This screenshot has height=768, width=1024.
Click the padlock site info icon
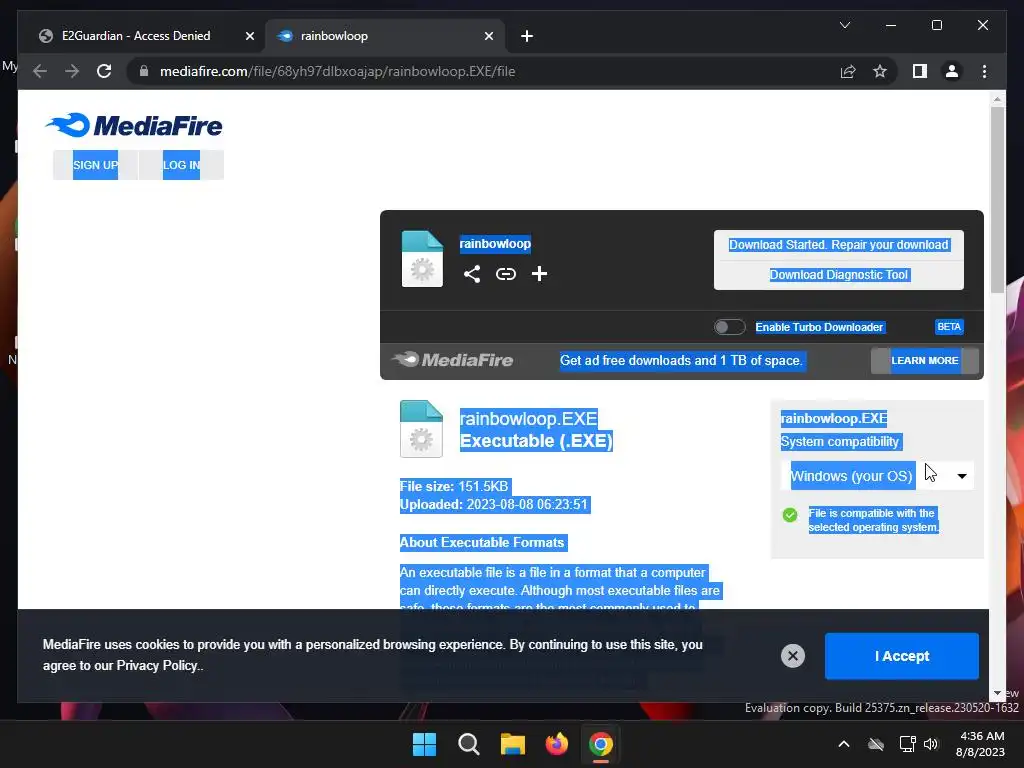pyautogui.click(x=144, y=71)
